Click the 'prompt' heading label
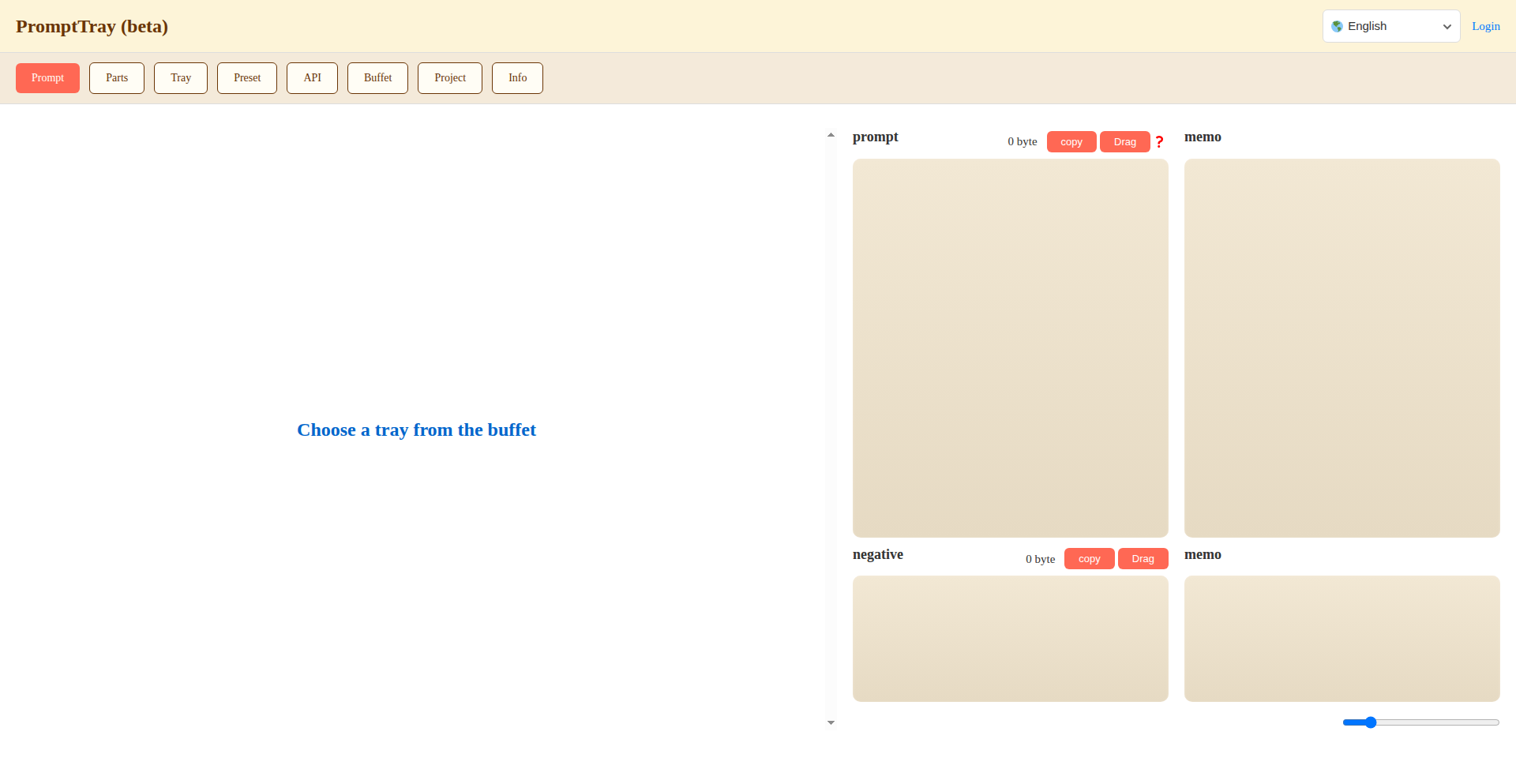The width and height of the screenshot is (1516, 784). tap(876, 137)
